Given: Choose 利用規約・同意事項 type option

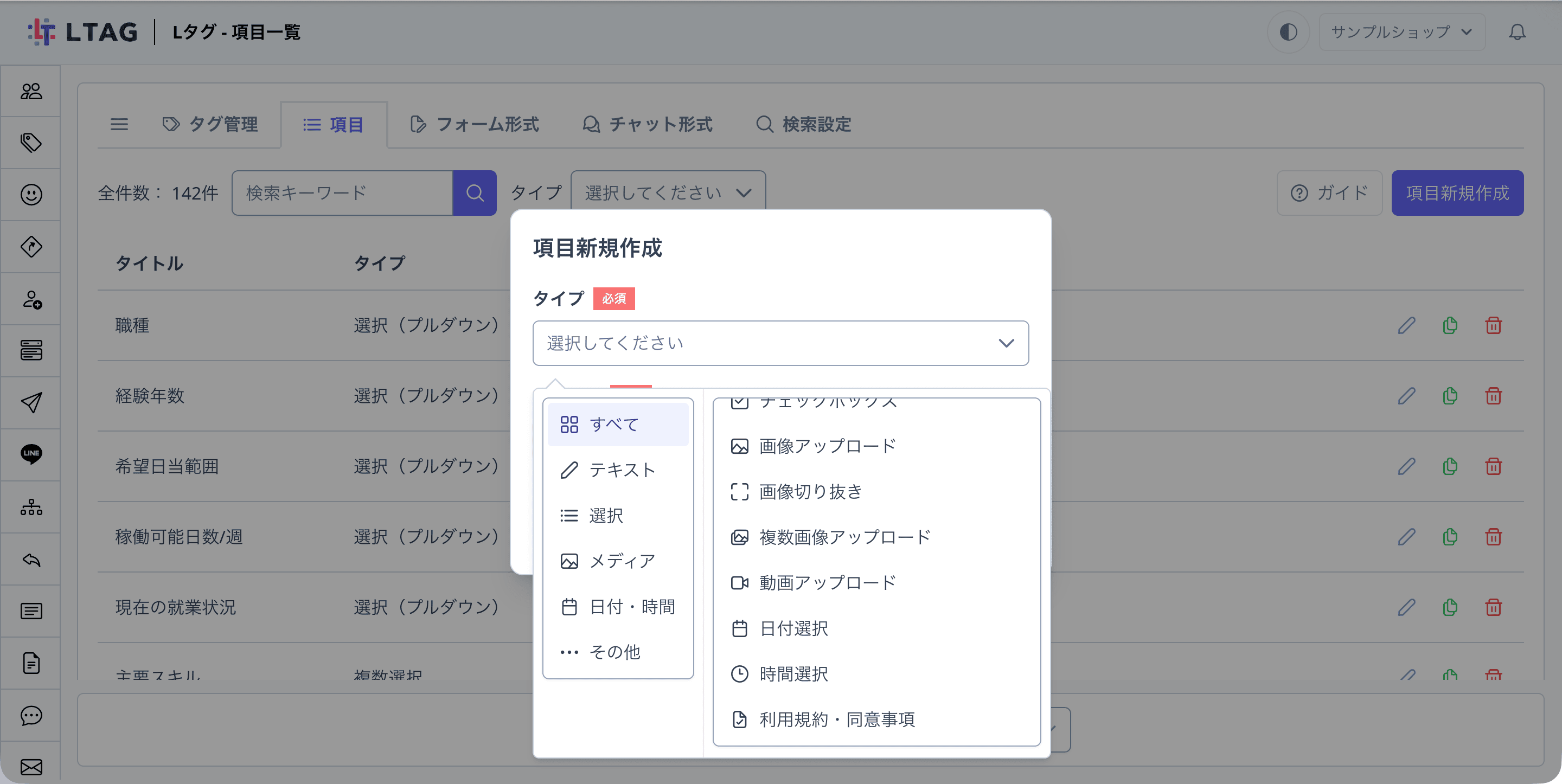Looking at the screenshot, I should pos(876,719).
